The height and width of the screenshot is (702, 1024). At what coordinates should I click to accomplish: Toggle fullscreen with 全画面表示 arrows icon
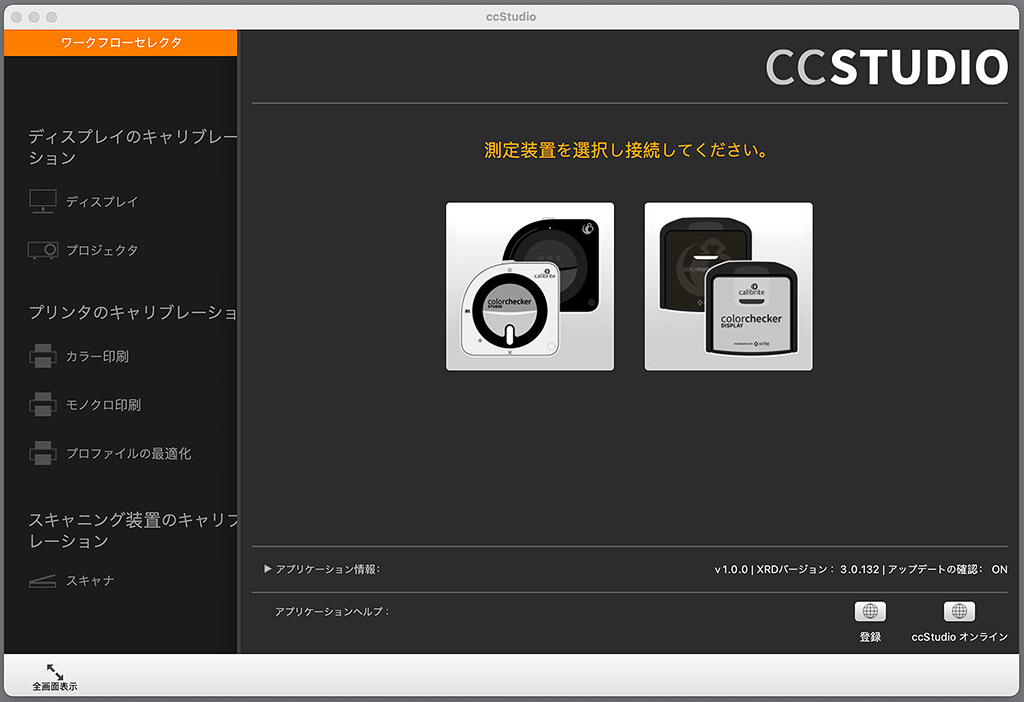click(x=55, y=671)
